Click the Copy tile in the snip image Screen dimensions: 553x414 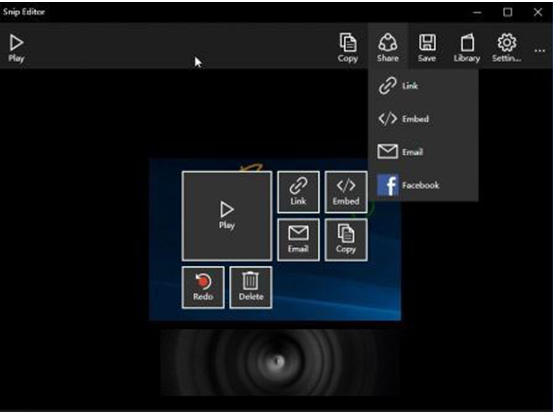click(346, 240)
